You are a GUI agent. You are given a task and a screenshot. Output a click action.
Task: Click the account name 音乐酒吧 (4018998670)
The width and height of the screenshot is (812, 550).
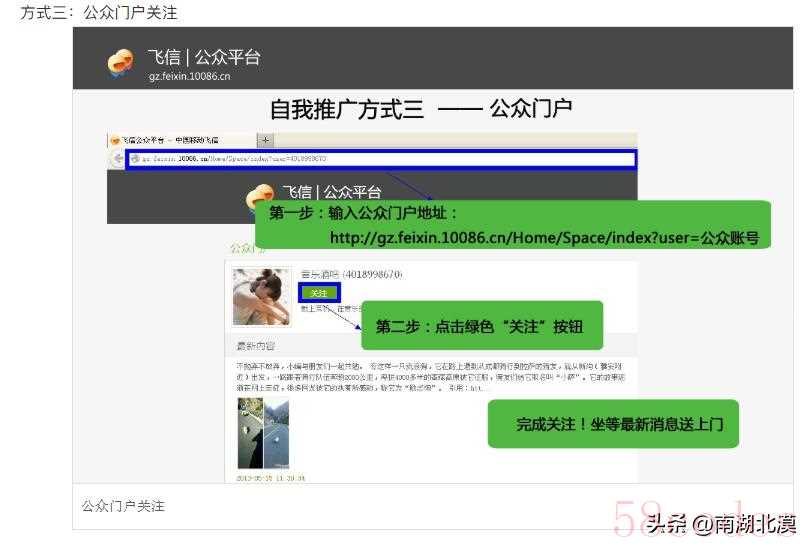351,274
